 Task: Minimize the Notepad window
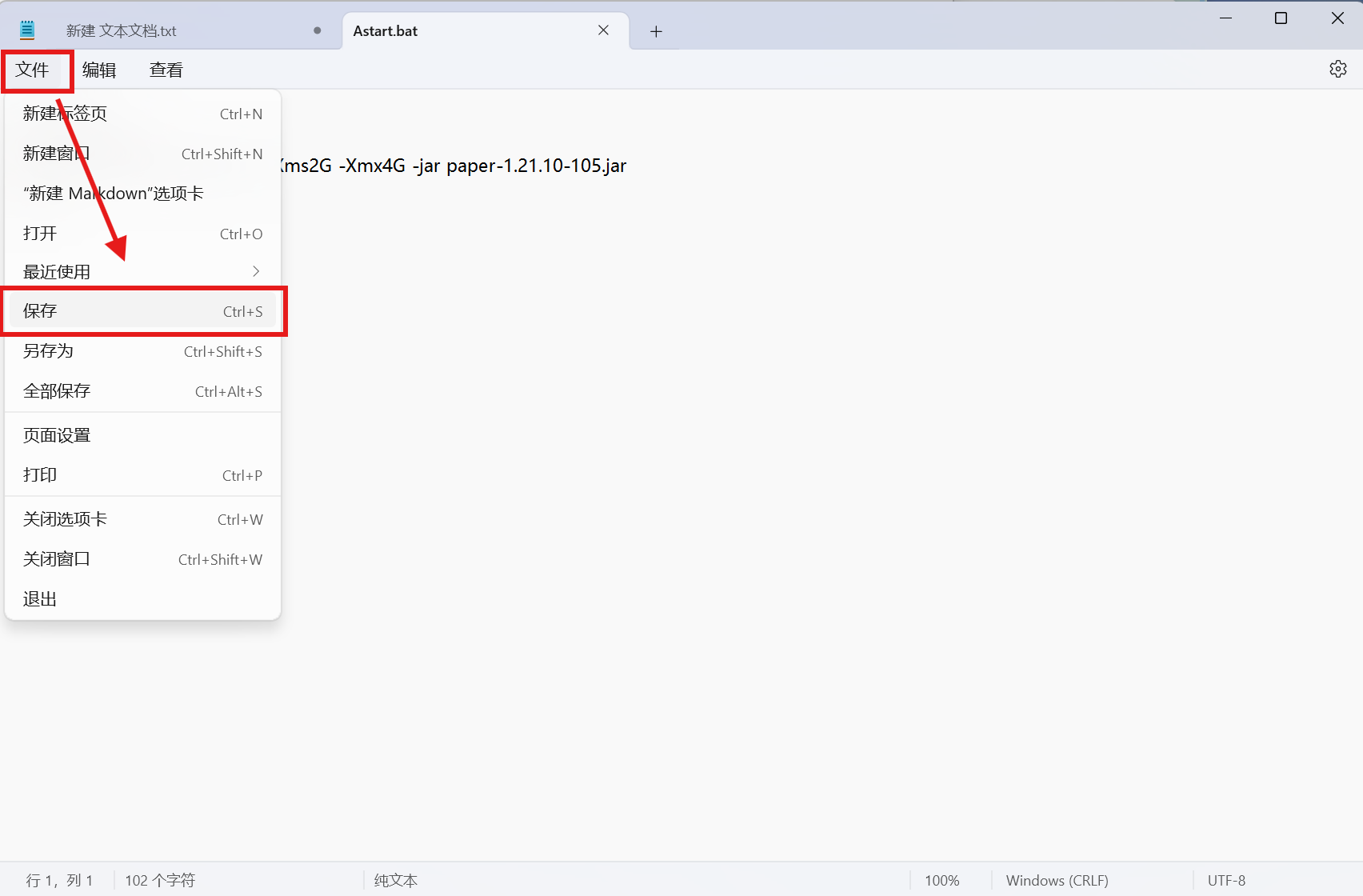pyautogui.click(x=1225, y=18)
